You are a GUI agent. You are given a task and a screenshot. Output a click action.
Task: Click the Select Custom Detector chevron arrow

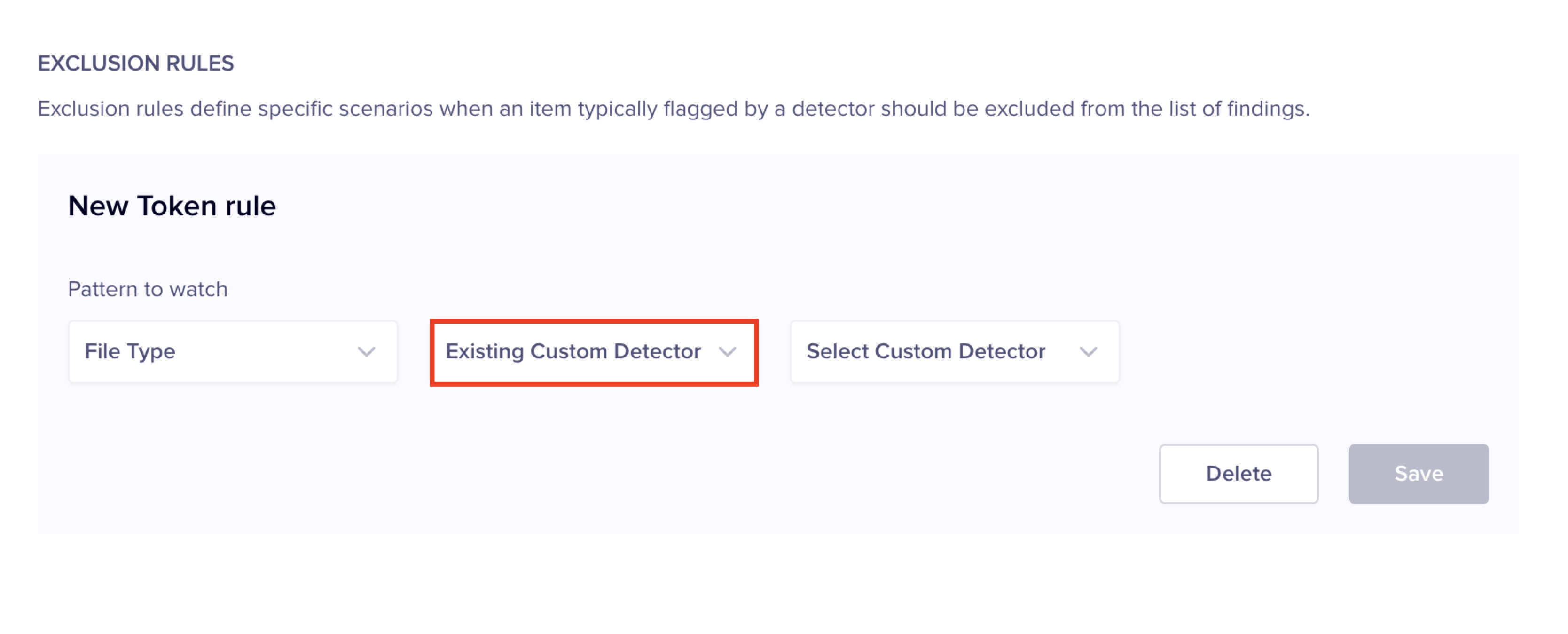pos(1089,352)
